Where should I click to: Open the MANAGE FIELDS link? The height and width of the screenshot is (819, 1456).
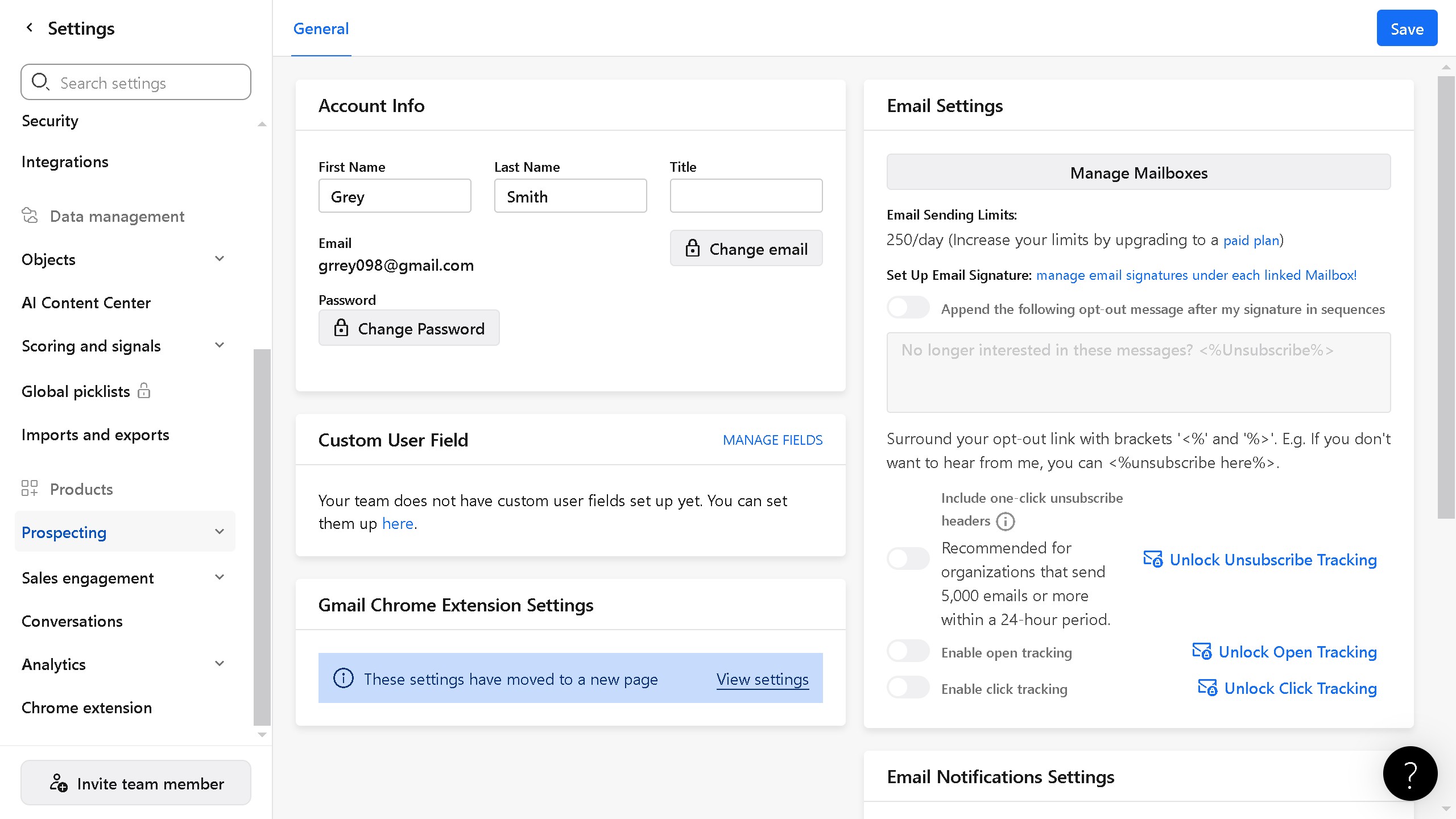tap(772, 440)
